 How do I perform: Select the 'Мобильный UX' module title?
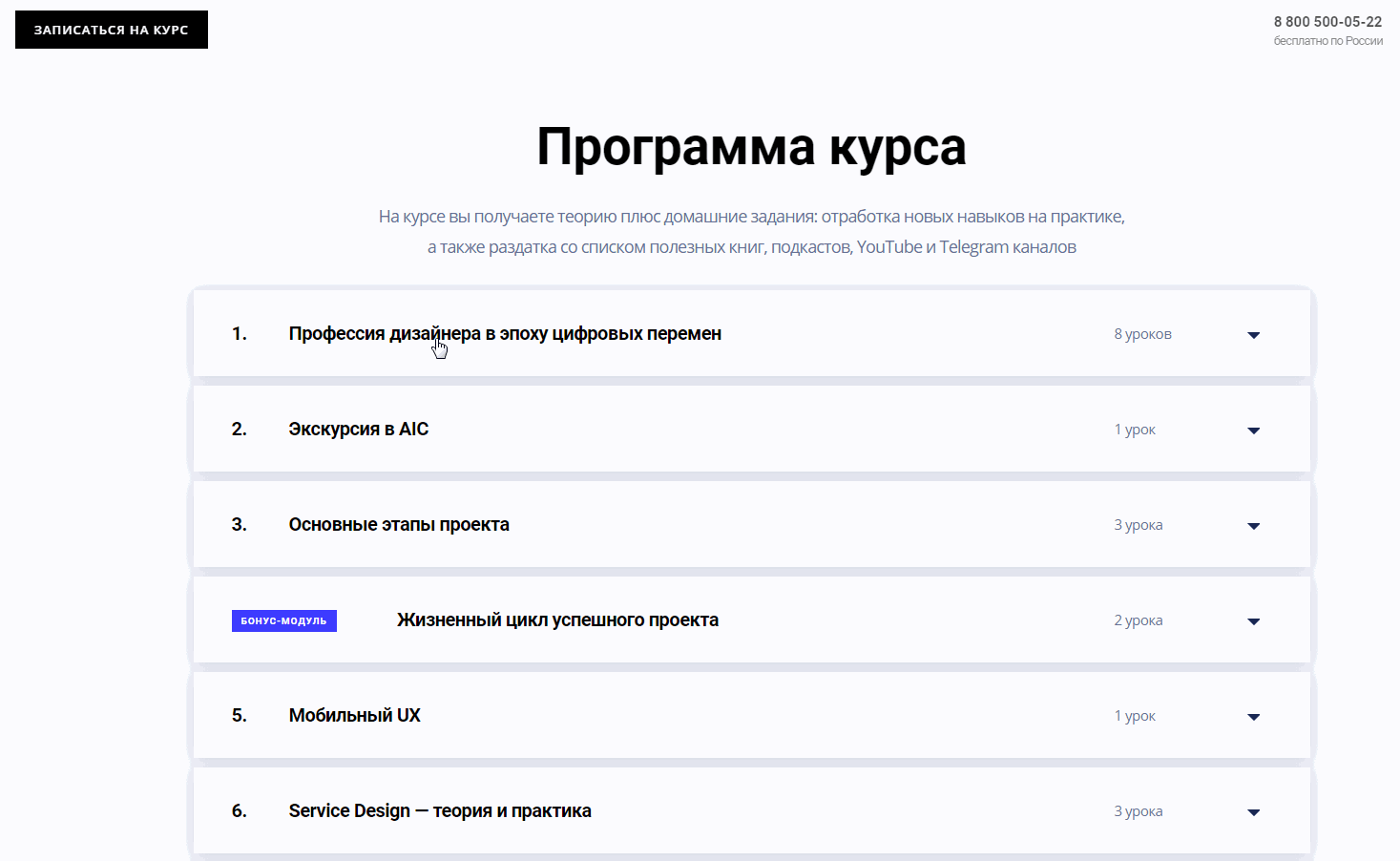[354, 716]
